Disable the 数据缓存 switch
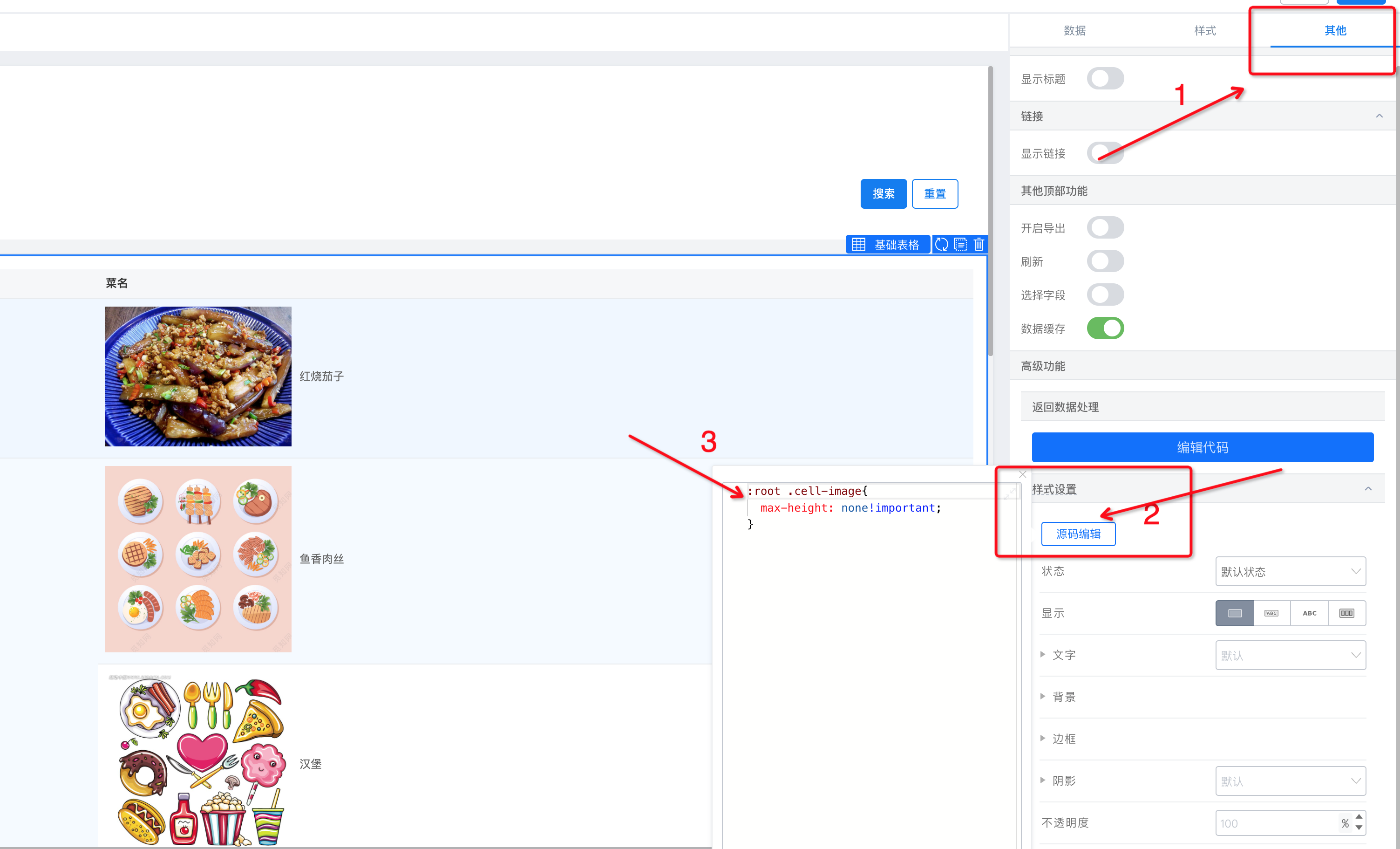 pos(1105,328)
